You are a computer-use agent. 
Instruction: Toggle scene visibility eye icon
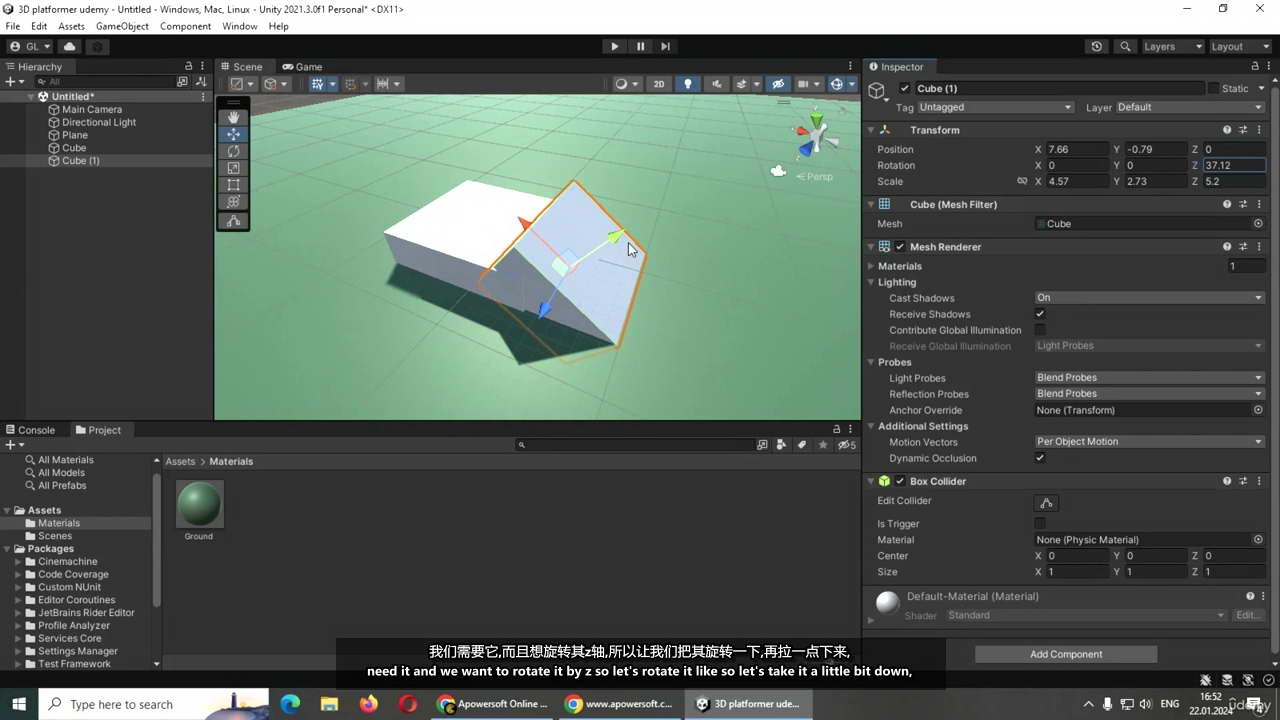(x=778, y=84)
